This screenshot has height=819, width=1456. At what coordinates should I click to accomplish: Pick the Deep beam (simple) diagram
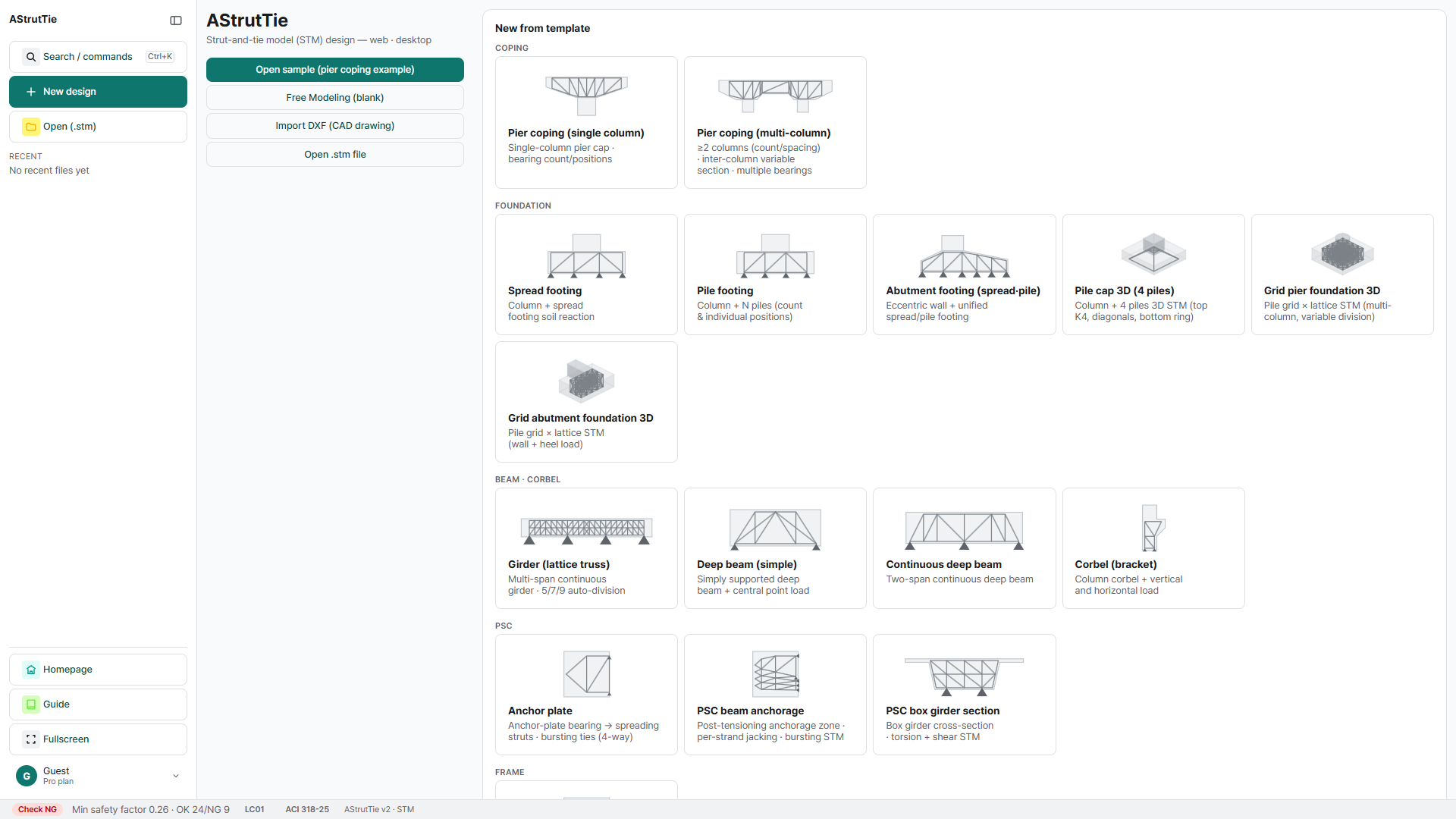tap(775, 529)
